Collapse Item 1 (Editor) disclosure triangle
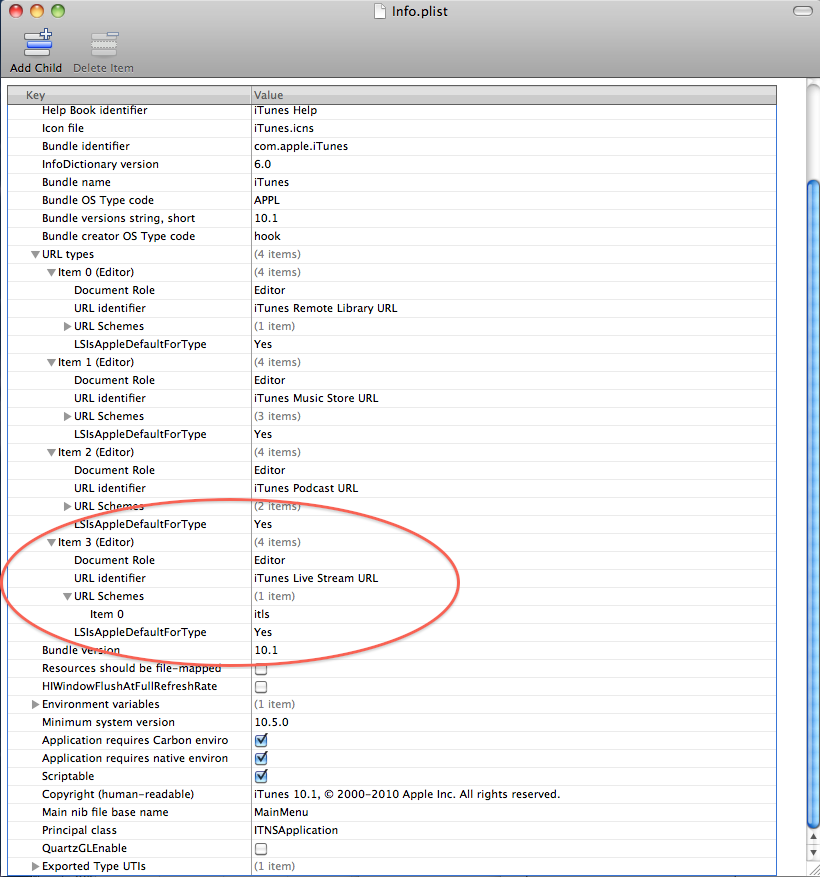This screenshot has height=877, width=820. (x=51, y=362)
